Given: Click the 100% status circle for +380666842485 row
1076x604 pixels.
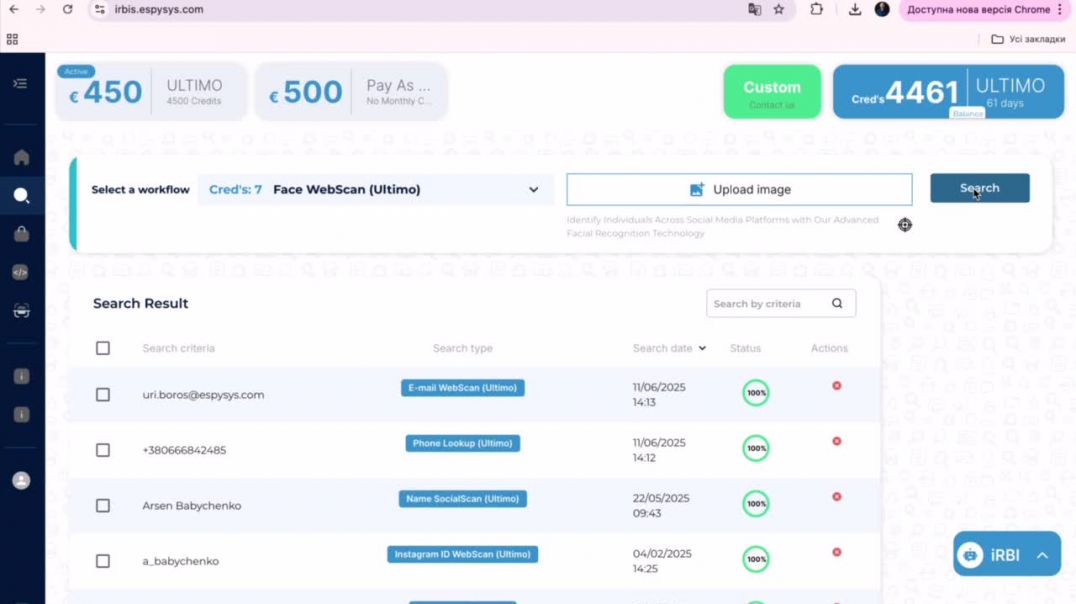Looking at the screenshot, I should pos(756,449).
